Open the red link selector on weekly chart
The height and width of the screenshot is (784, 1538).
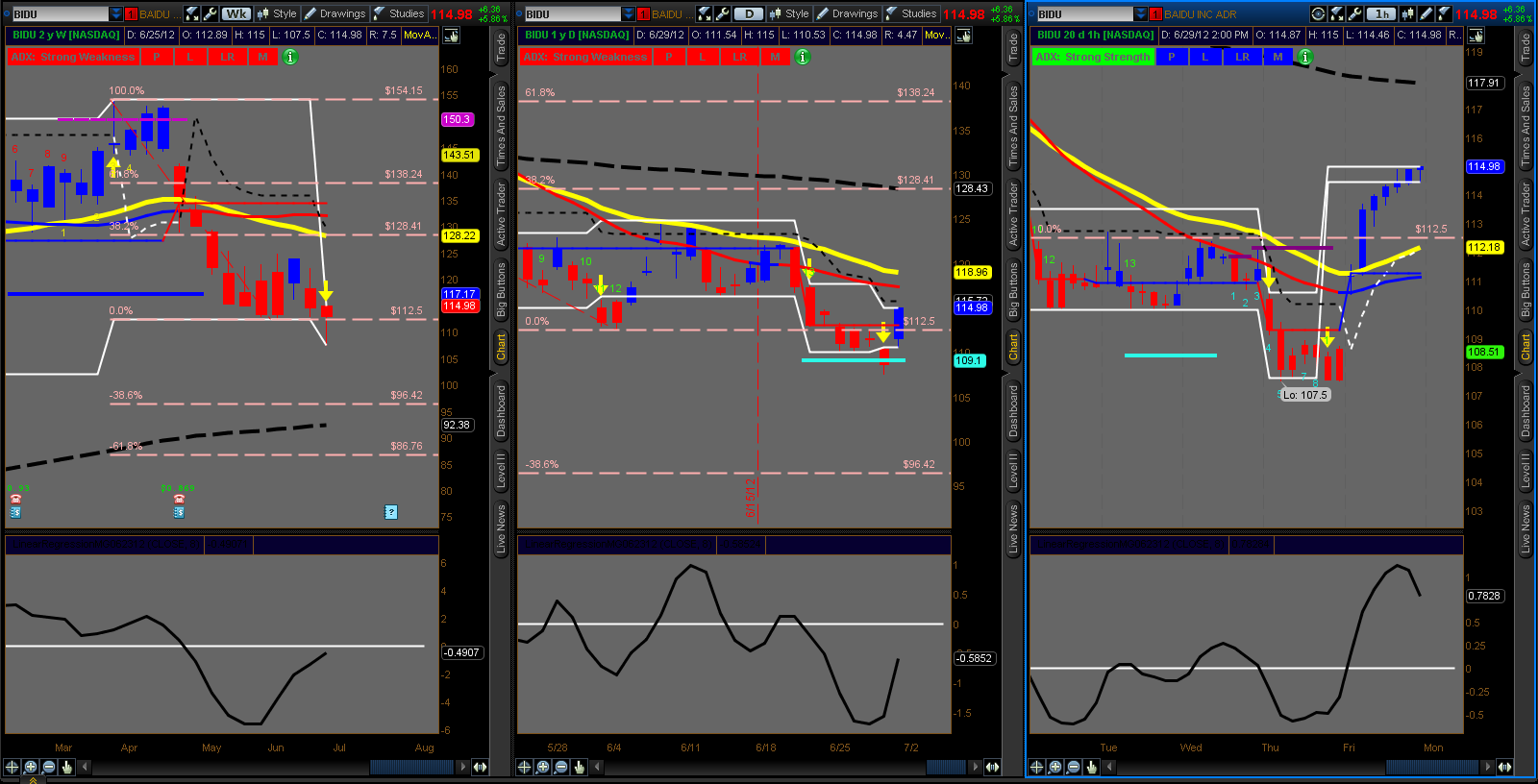point(132,13)
